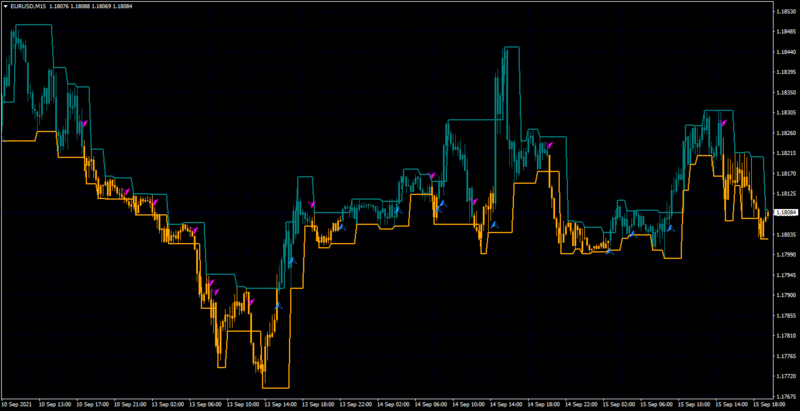Click the 1.18260 price axis label

[x=786, y=133]
